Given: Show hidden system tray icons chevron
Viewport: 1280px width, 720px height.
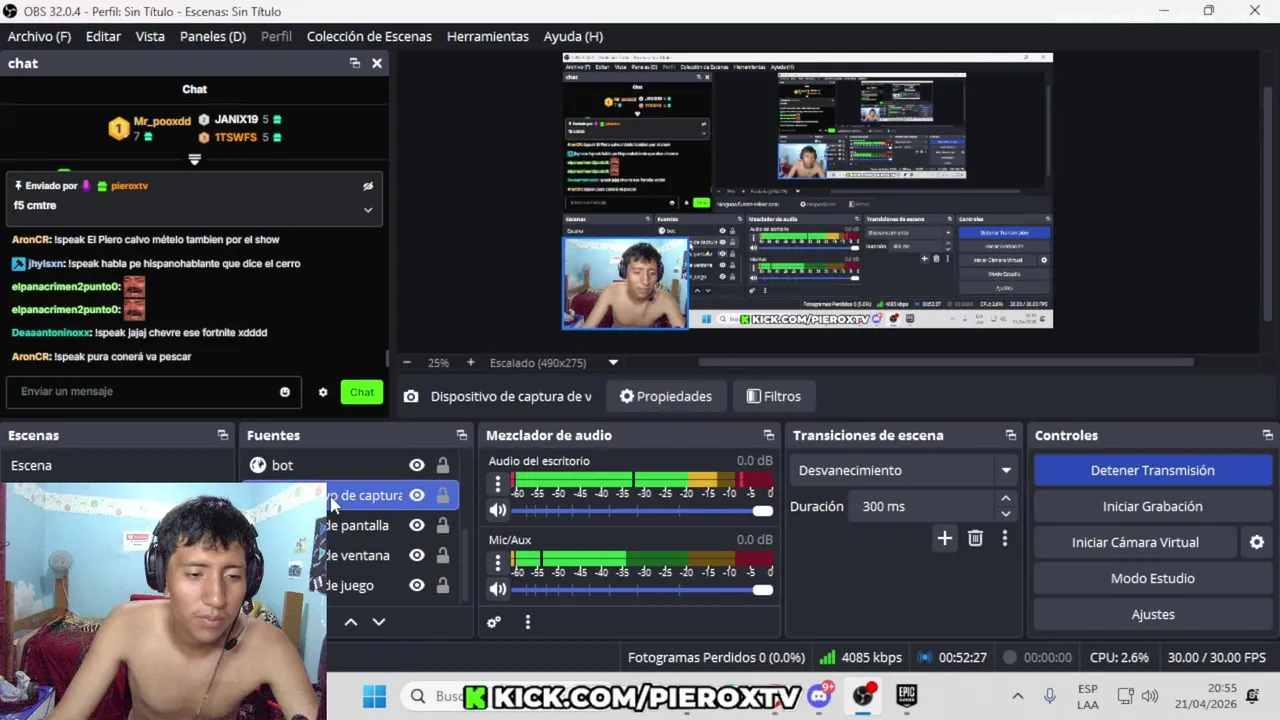Looking at the screenshot, I should click(x=1018, y=696).
